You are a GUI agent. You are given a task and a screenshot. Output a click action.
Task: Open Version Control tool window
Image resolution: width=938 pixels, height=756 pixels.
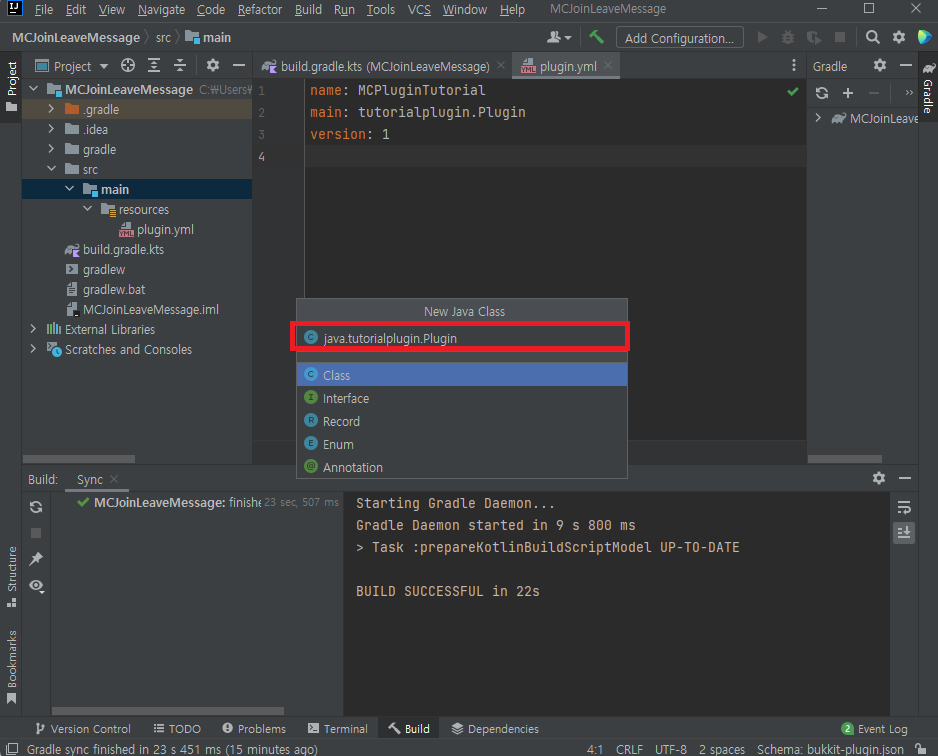click(83, 728)
